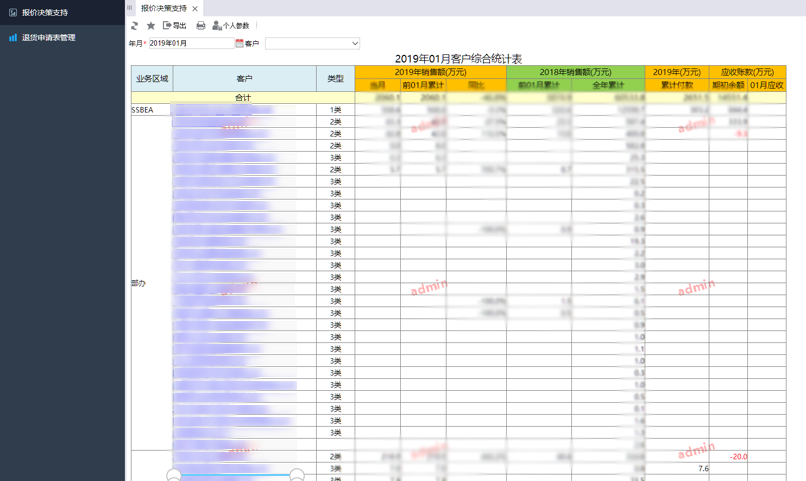This screenshot has height=481, width=806.
Task: Click the 2018年销售额(万元) header
Action: 575,72
